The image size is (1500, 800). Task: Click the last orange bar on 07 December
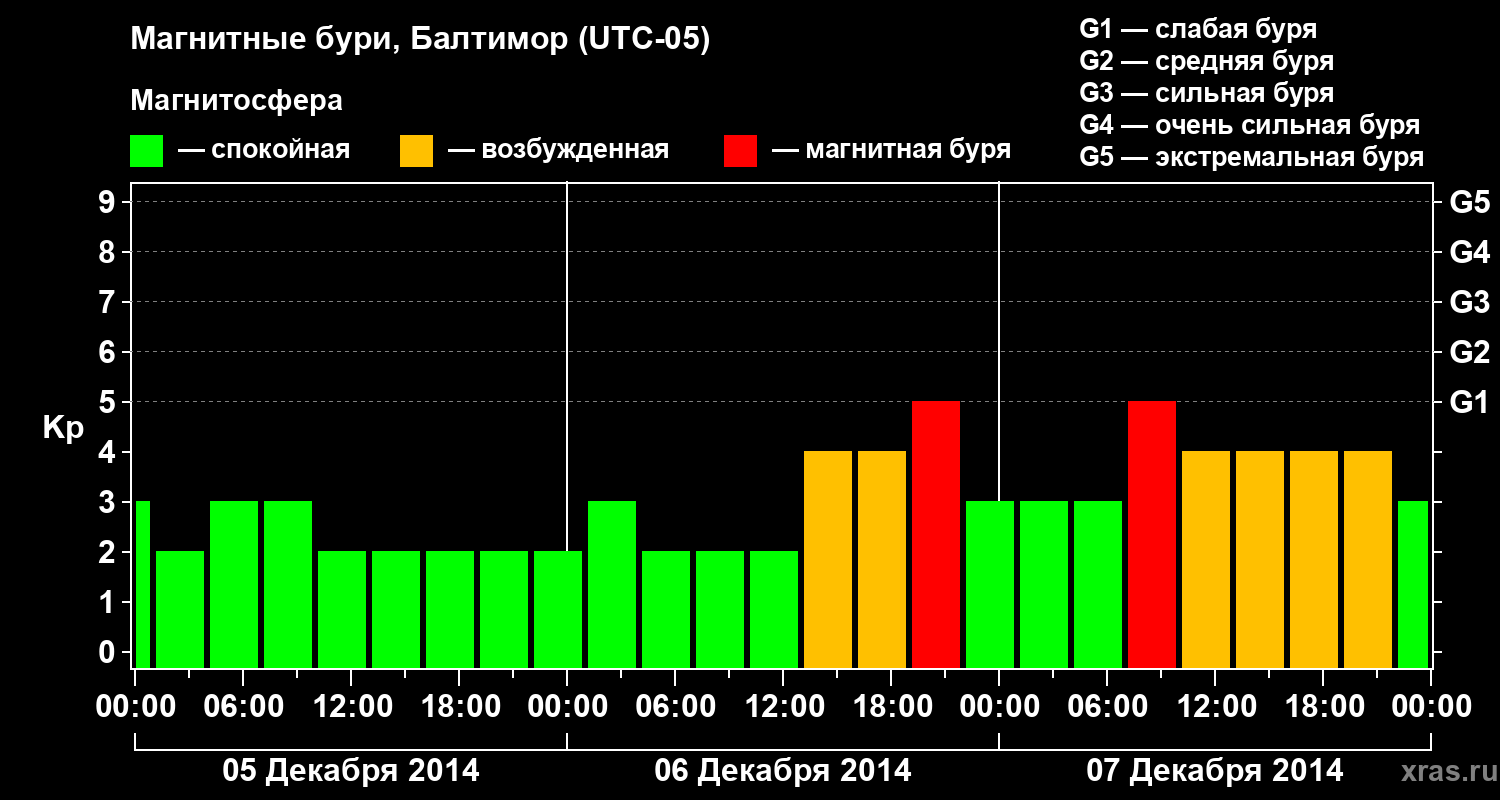point(1368,559)
